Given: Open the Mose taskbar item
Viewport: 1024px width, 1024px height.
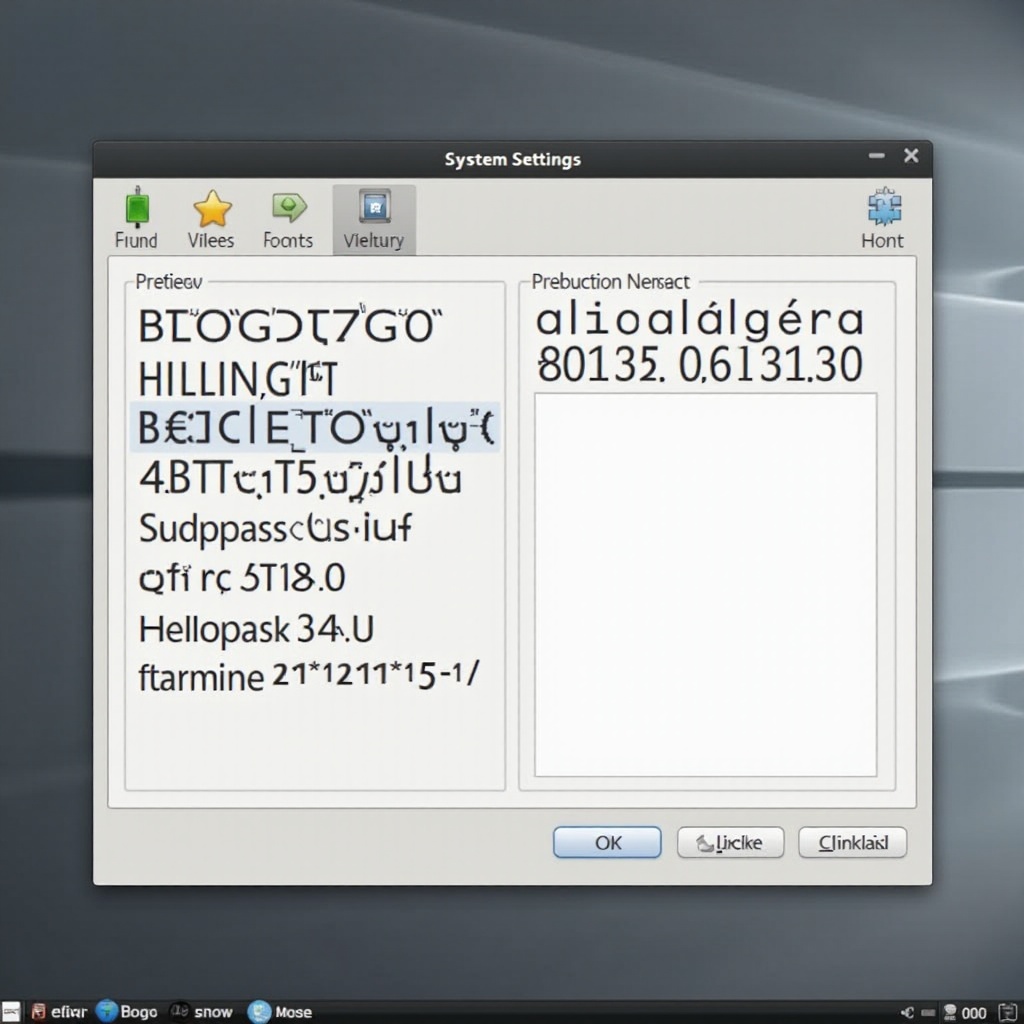Looking at the screenshot, I should [x=280, y=1012].
